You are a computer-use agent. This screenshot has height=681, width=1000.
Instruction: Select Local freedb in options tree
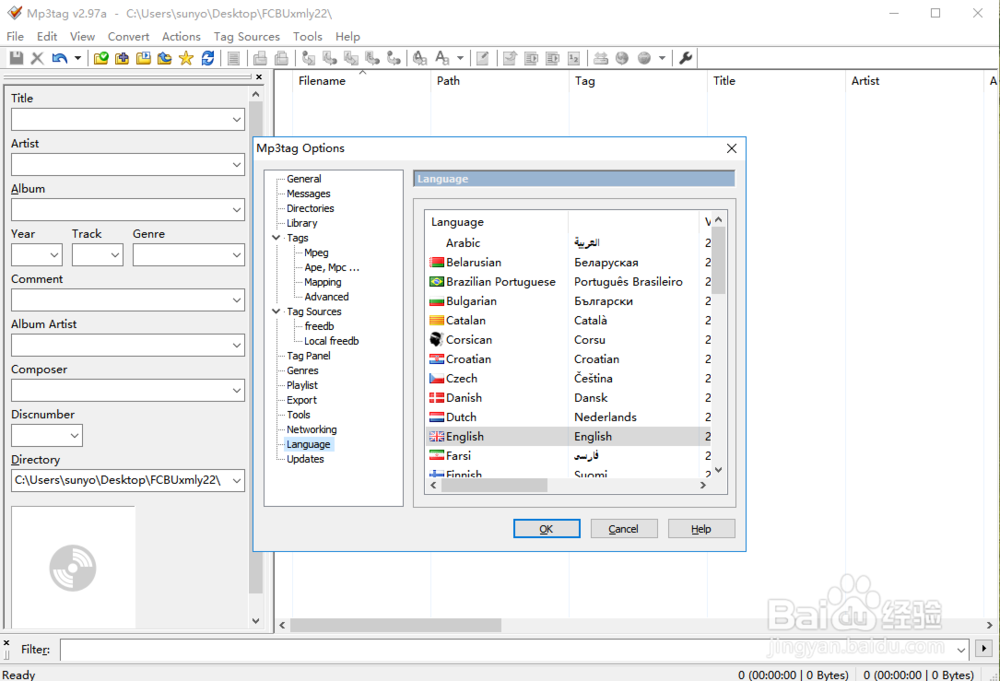(x=332, y=341)
